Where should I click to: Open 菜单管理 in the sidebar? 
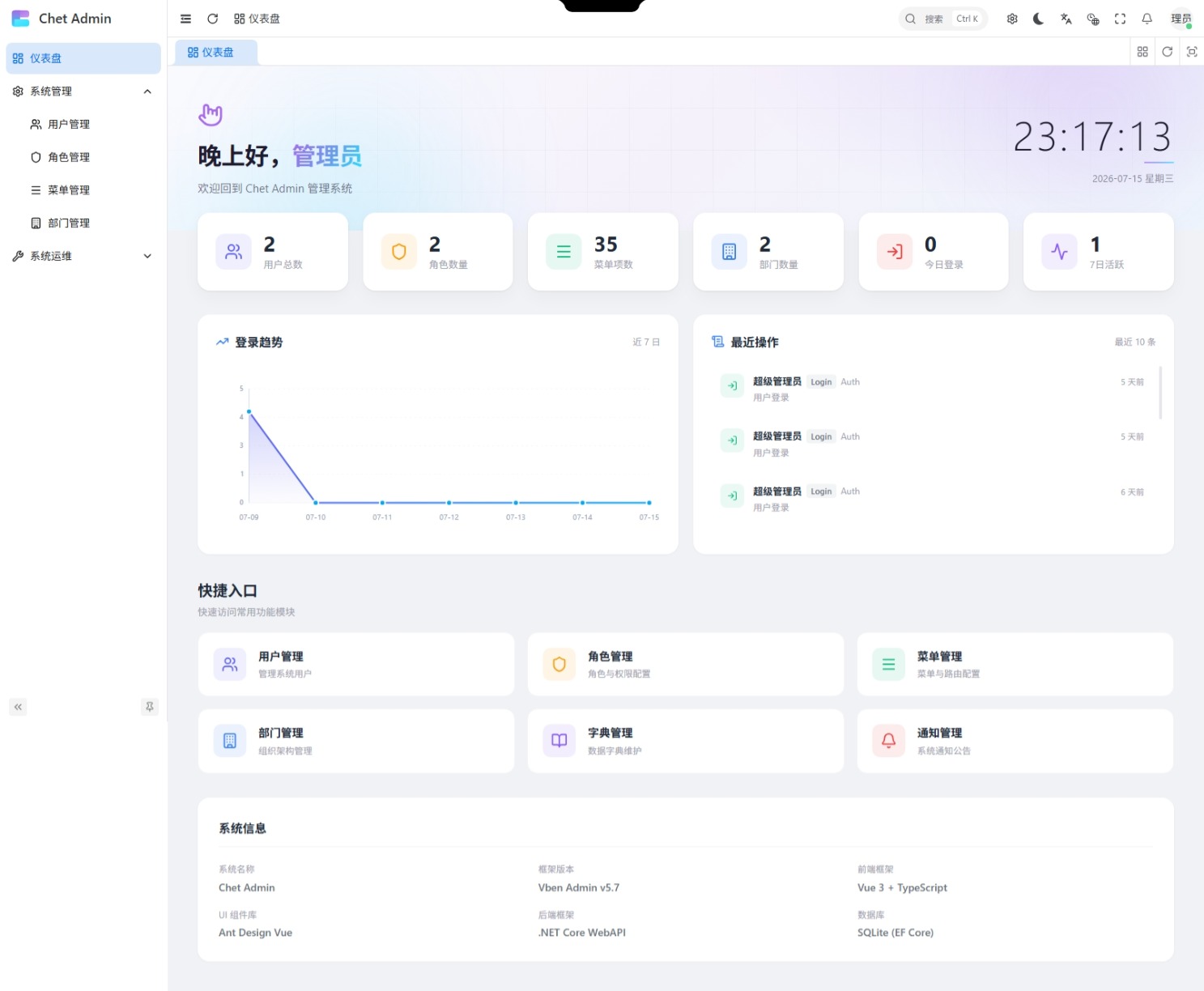tap(83, 190)
